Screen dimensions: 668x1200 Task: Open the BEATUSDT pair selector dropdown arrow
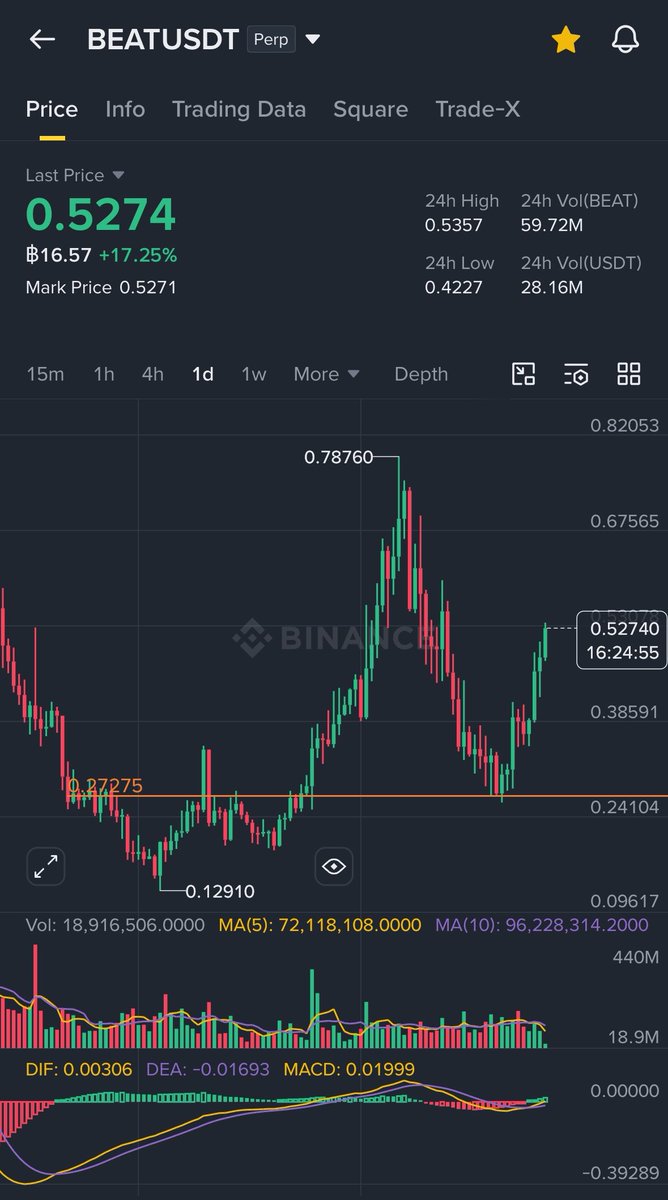click(313, 40)
